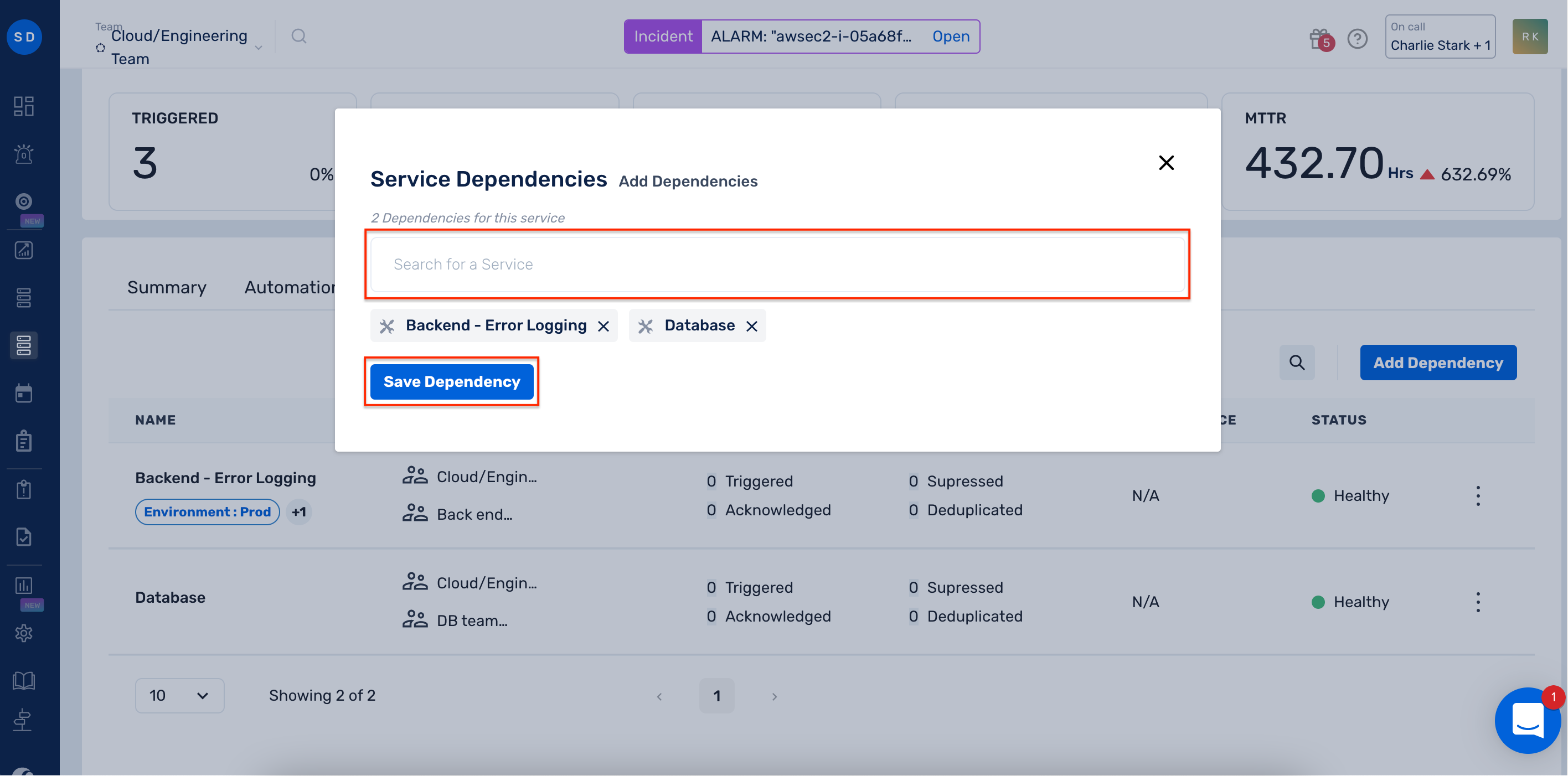This screenshot has height=776, width=1568.
Task: Click the MTTR 432.70 Hrs card
Action: click(1378, 152)
